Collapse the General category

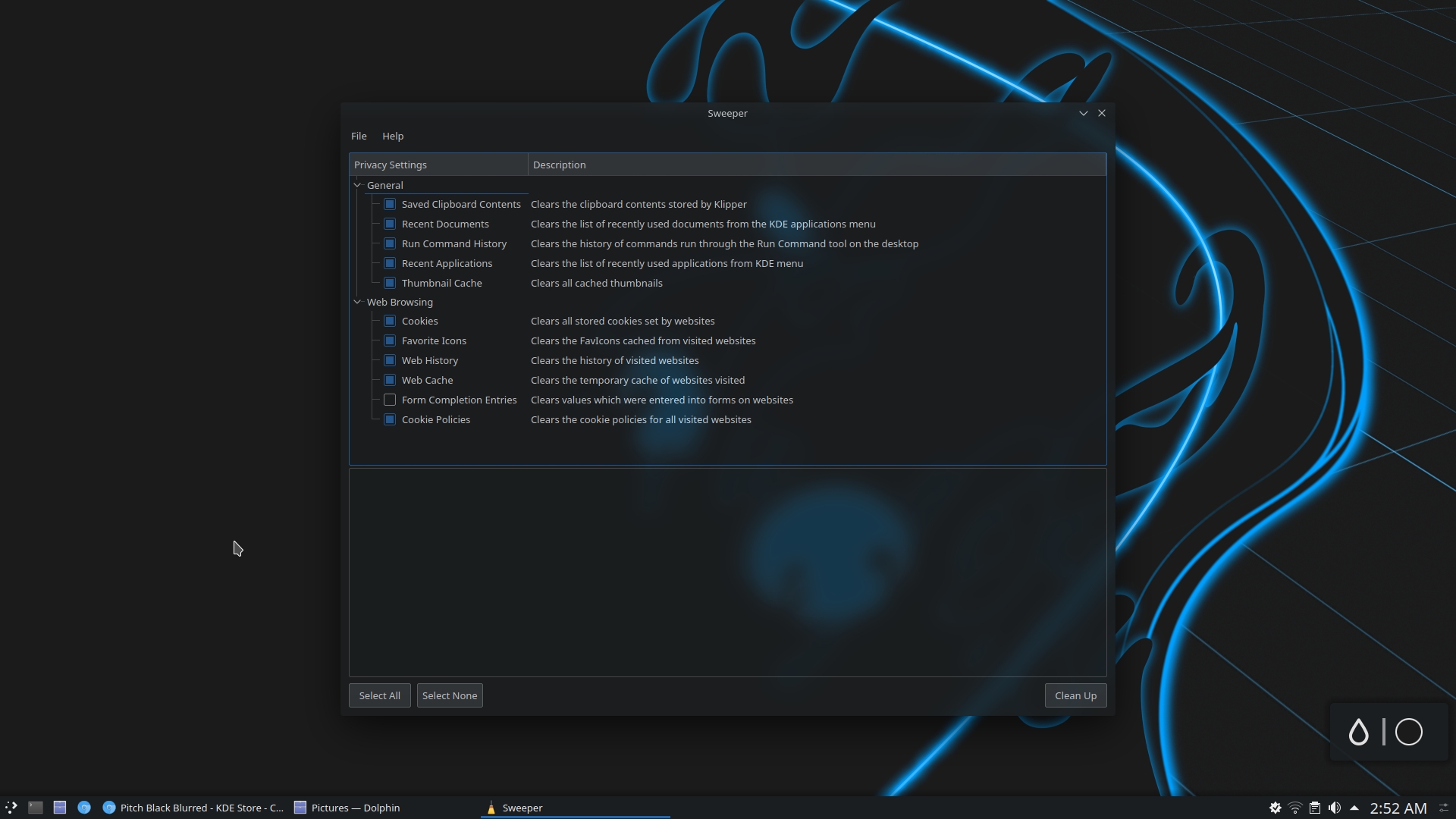pyautogui.click(x=357, y=185)
